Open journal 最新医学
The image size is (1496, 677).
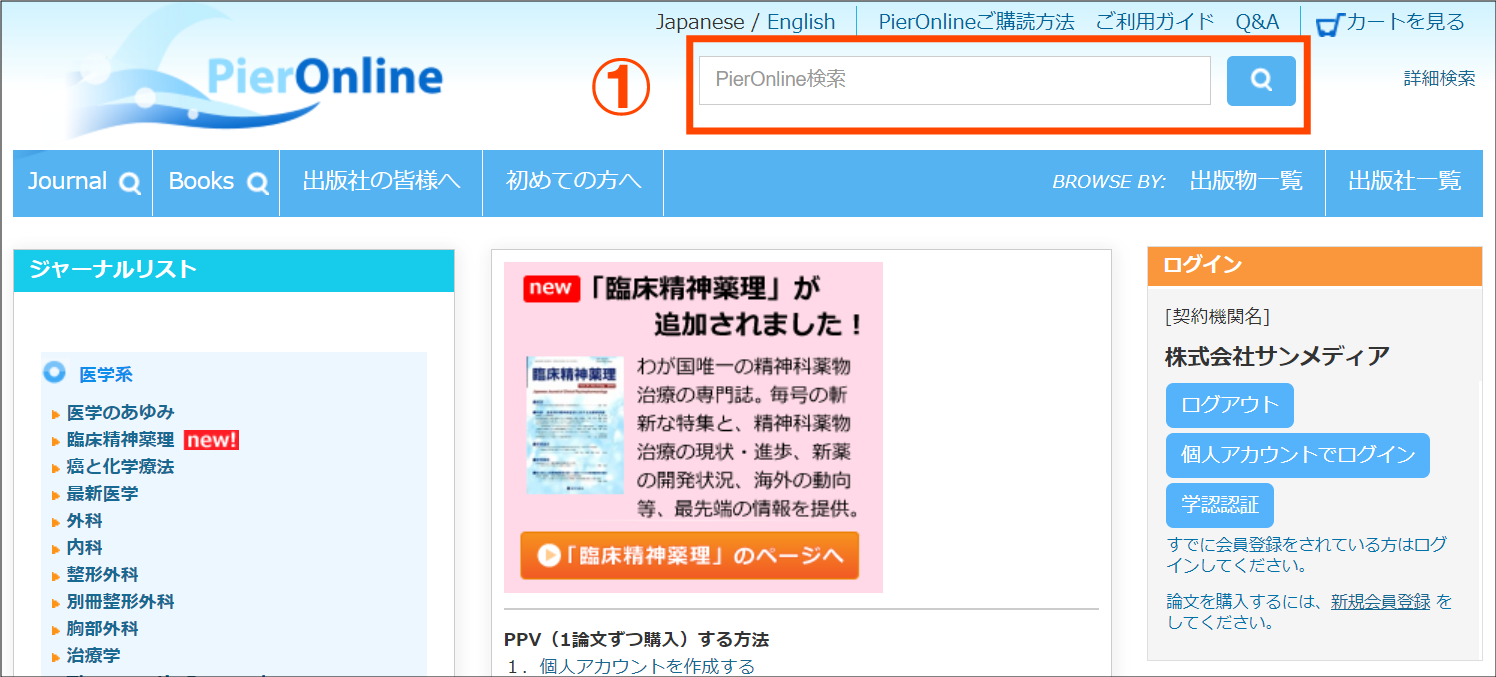(102, 493)
